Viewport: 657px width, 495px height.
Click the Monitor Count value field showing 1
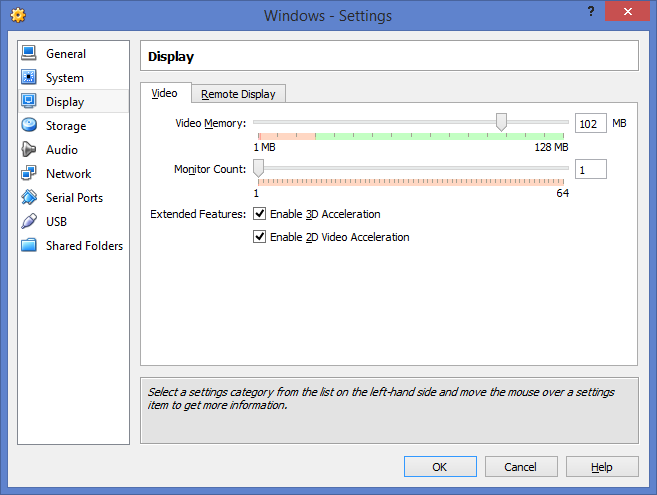[x=590, y=169]
